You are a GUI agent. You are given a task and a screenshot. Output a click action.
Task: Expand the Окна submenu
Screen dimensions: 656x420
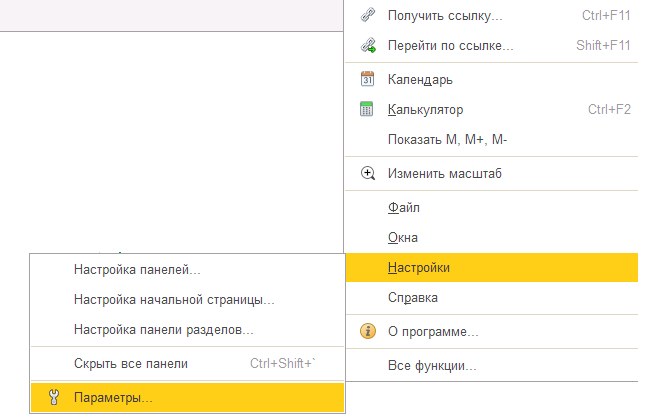(x=492, y=238)
